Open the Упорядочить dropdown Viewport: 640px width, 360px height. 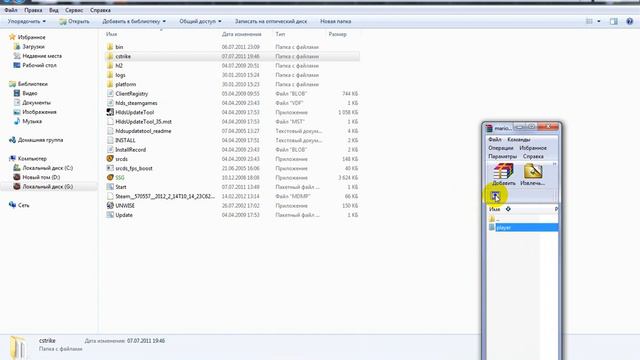27,21
